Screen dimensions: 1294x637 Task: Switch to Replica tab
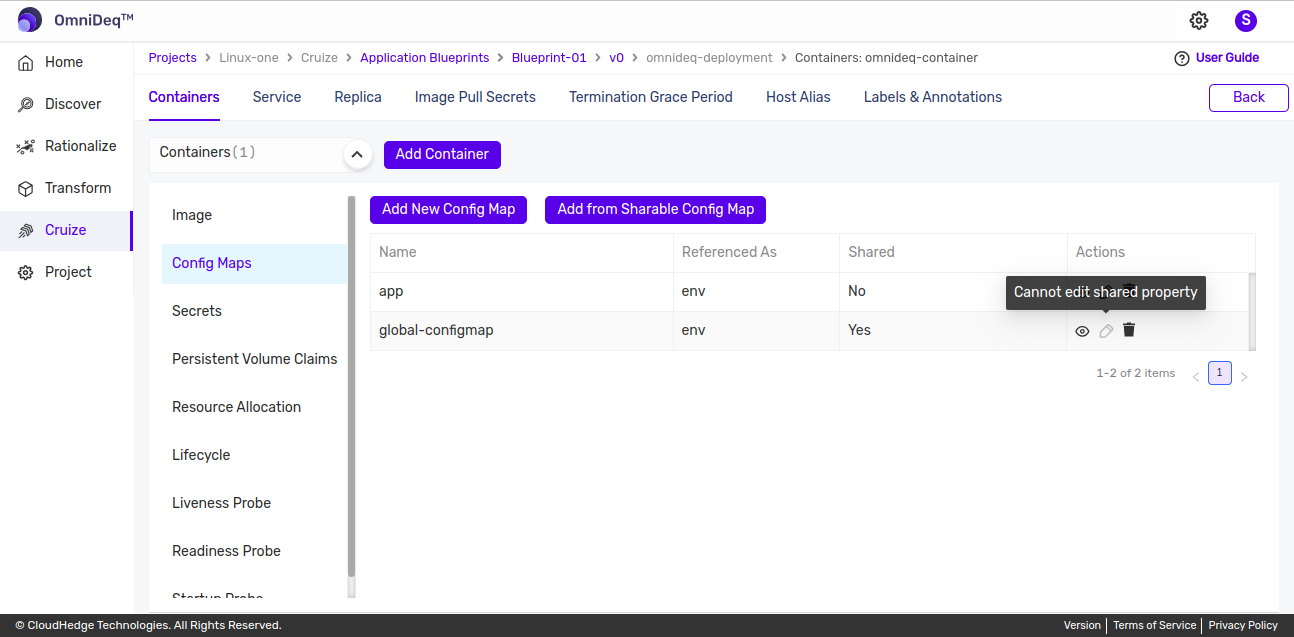[x=358, y=97]
